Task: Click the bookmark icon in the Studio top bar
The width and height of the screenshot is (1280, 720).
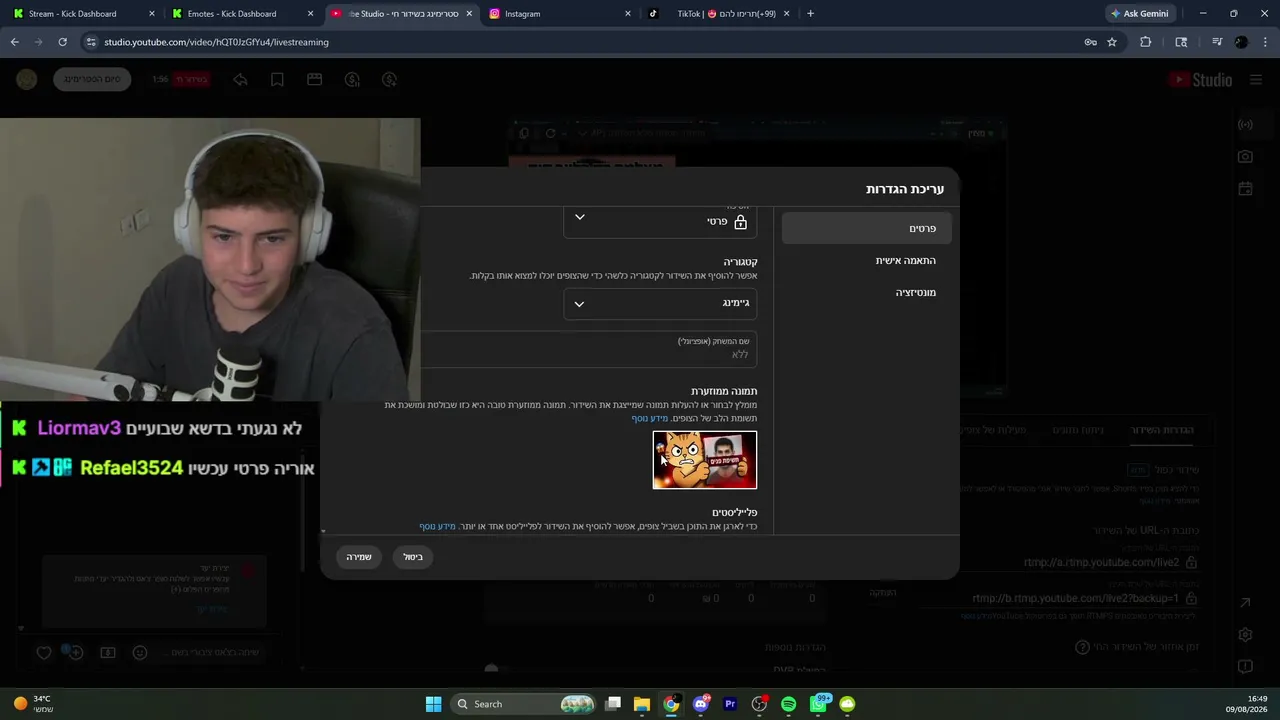Action: point(277,80)
